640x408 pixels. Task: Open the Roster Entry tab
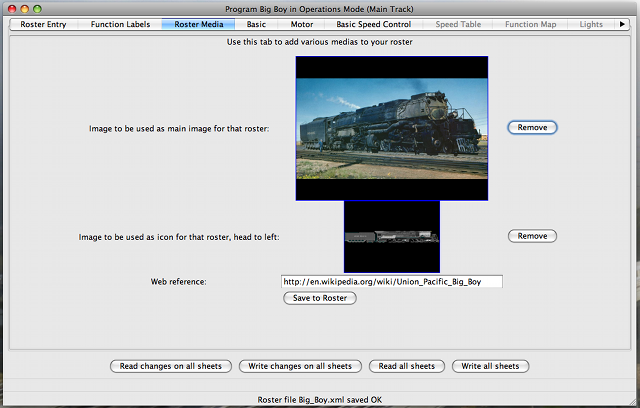tap(43, 24)
